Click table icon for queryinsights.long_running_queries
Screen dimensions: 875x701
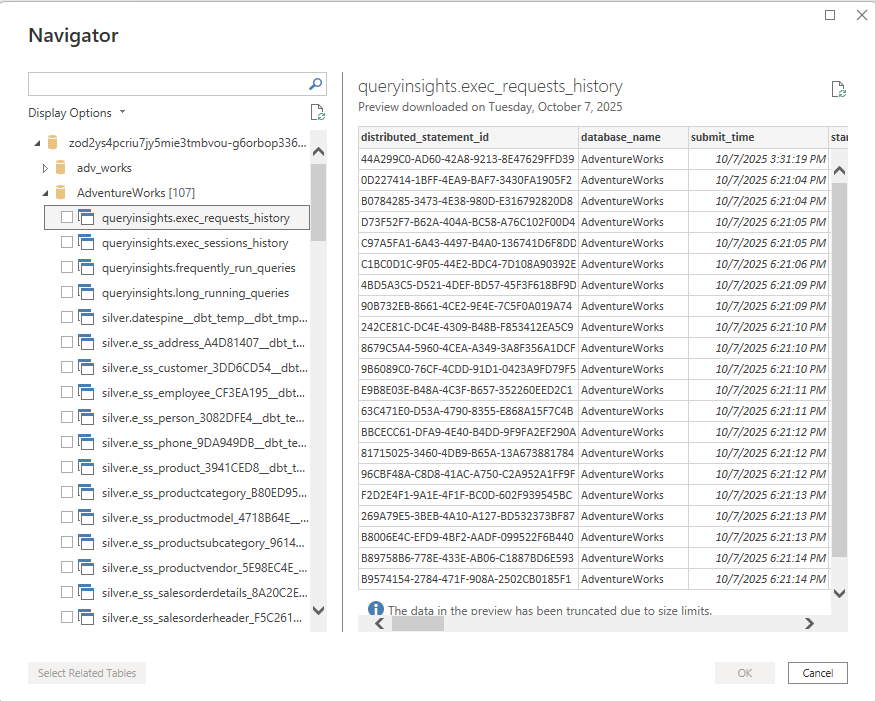click(86, 293)
